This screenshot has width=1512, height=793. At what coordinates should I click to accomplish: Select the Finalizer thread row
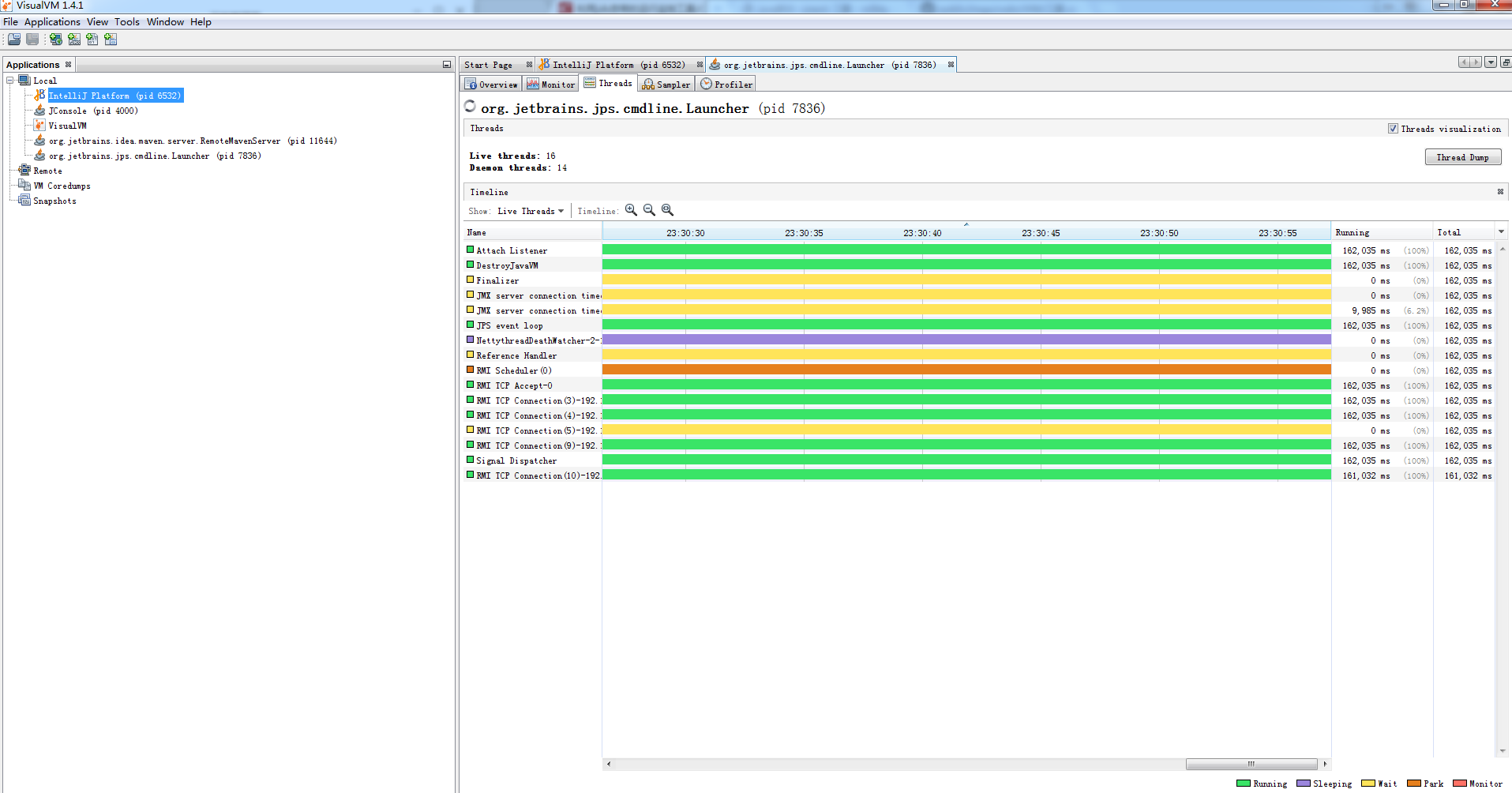pos(977,280)
